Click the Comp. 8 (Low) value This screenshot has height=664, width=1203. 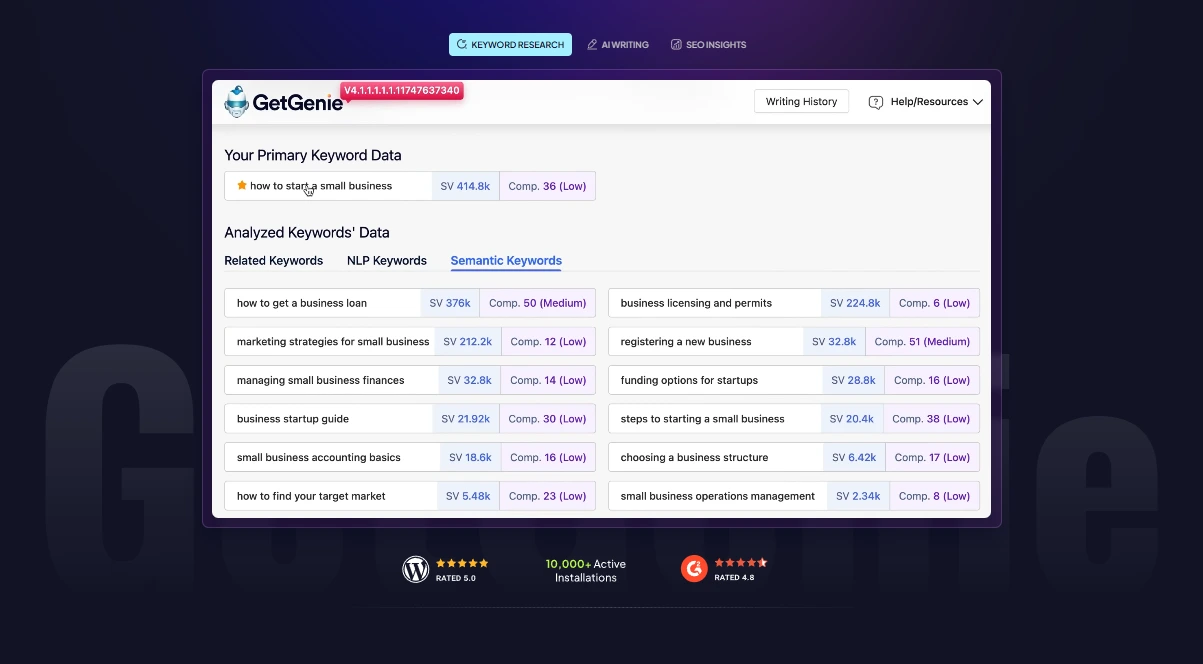click(934, 496)
